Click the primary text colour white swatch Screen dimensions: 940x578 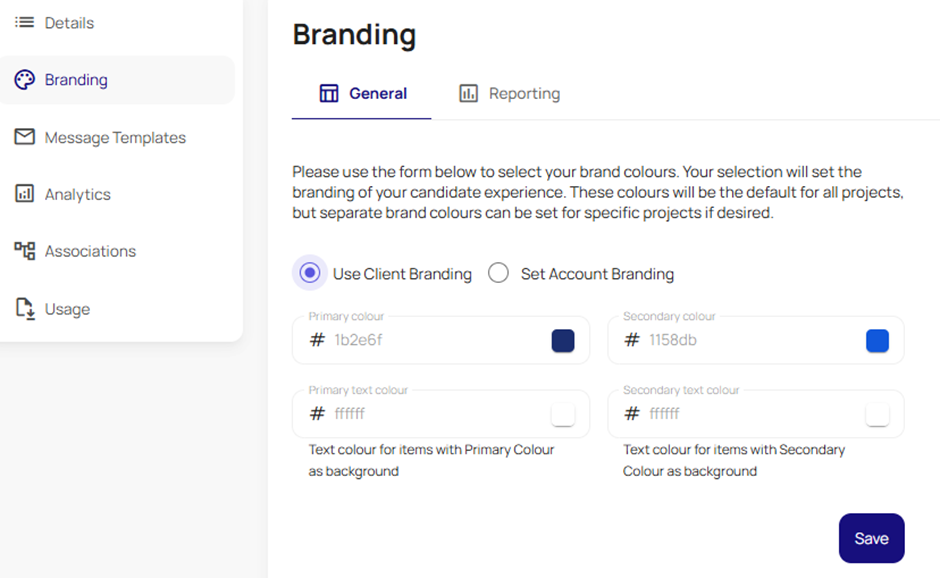(x=563, y=414)
